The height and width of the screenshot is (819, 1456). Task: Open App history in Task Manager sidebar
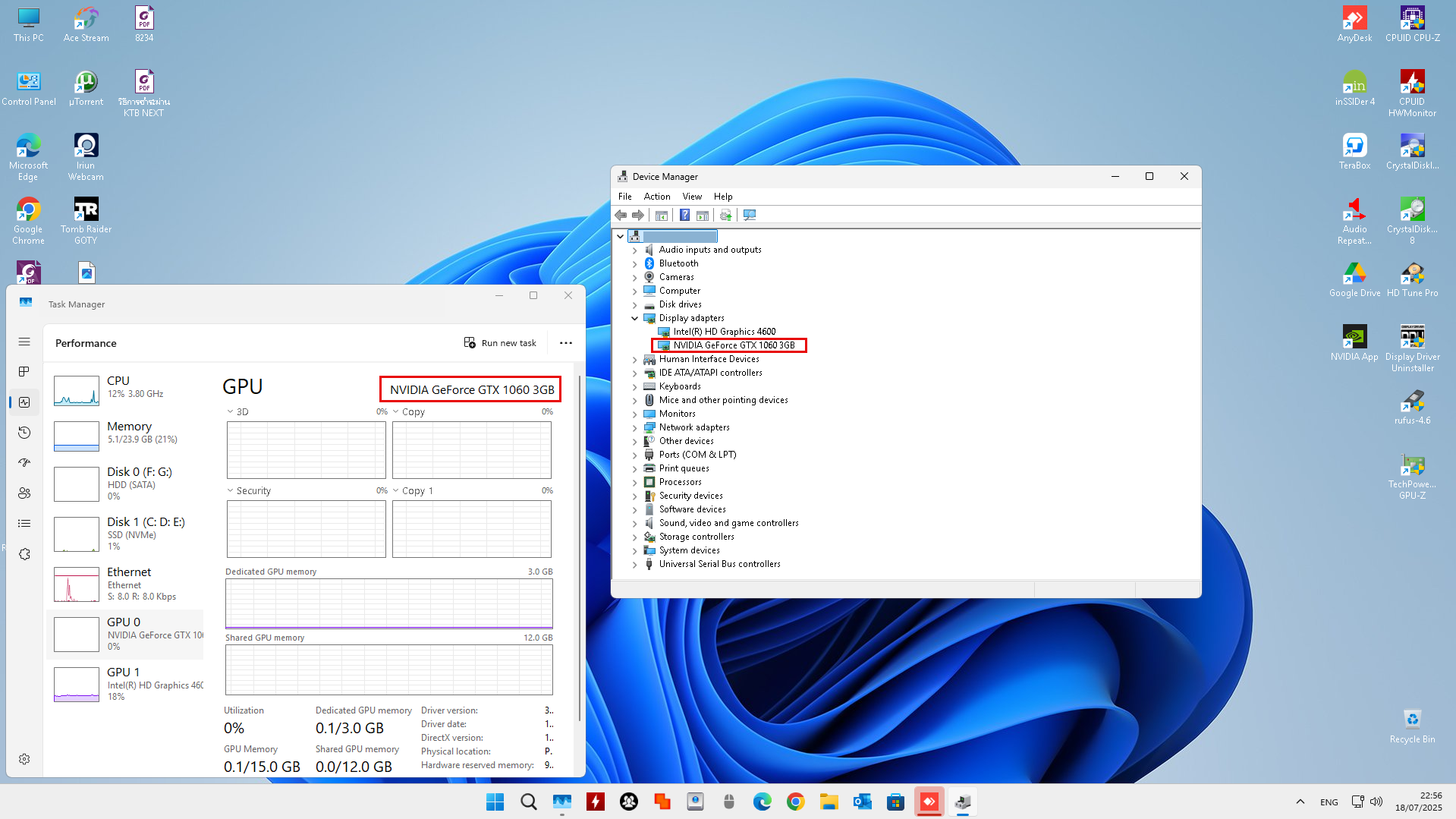pyautogui.click(x=24, y=433)
